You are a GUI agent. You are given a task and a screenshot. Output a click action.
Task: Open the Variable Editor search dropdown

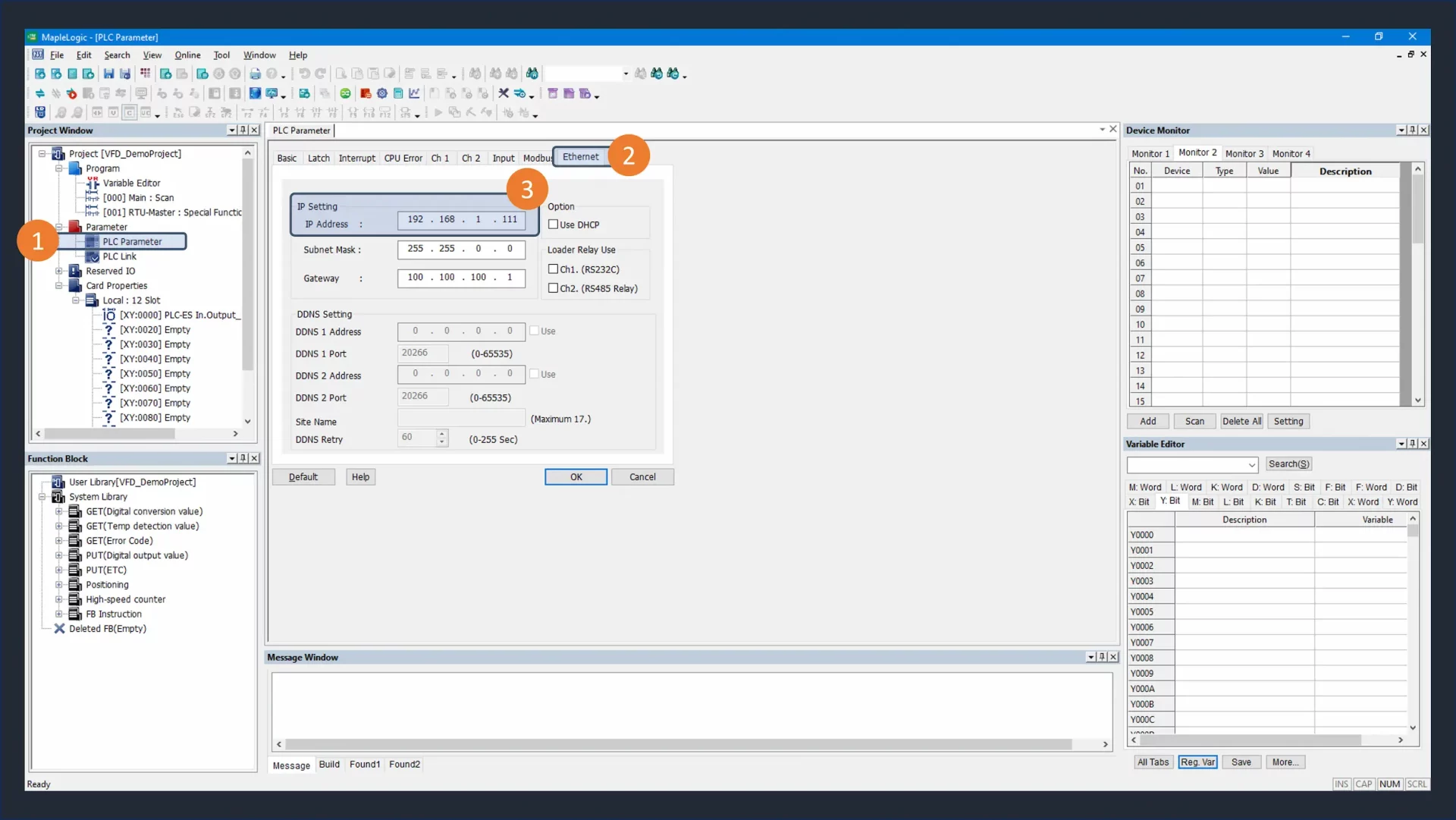tap(1251, 464)
